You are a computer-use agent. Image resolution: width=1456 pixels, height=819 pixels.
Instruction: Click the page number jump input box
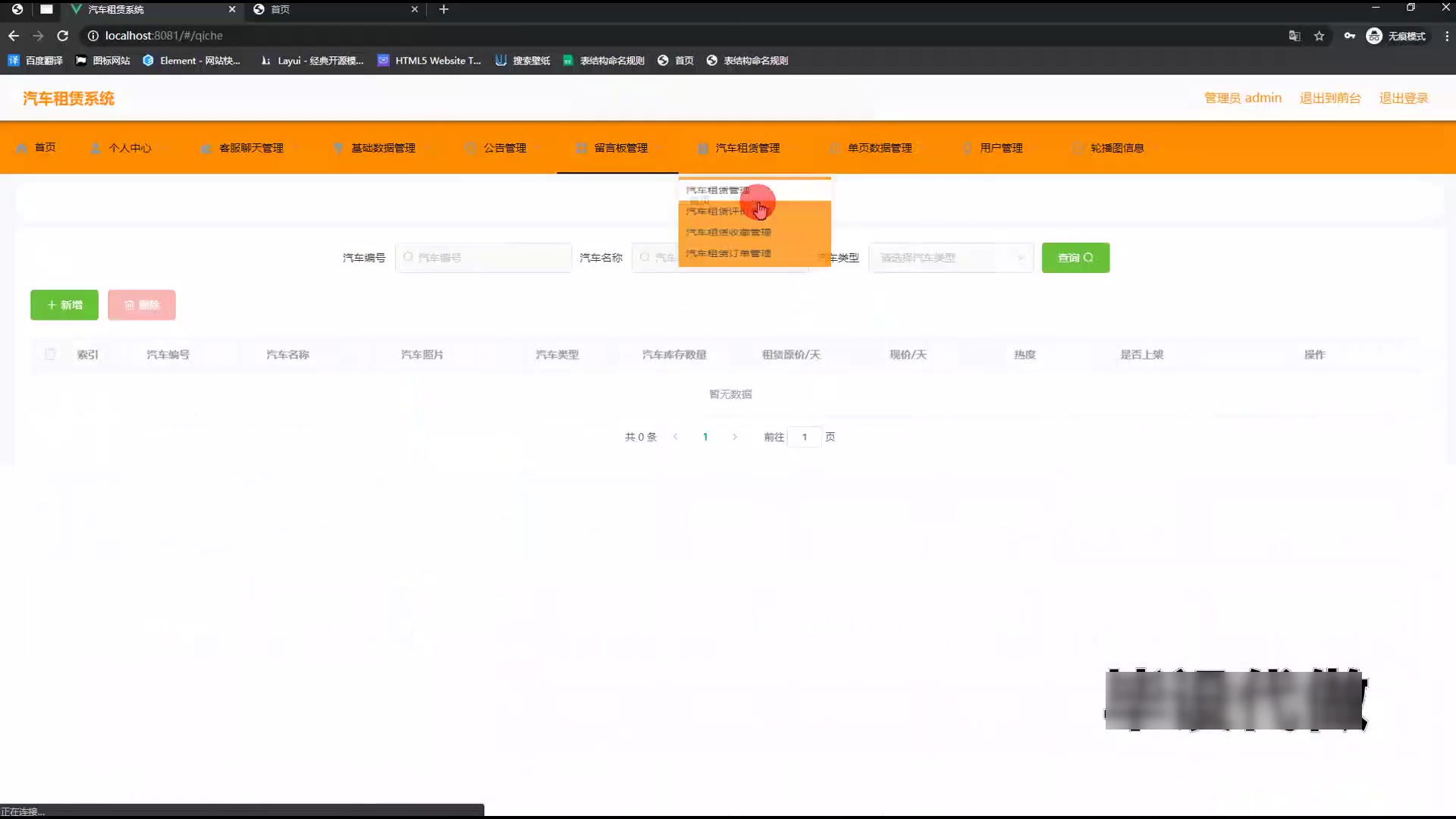click(804, 437)
